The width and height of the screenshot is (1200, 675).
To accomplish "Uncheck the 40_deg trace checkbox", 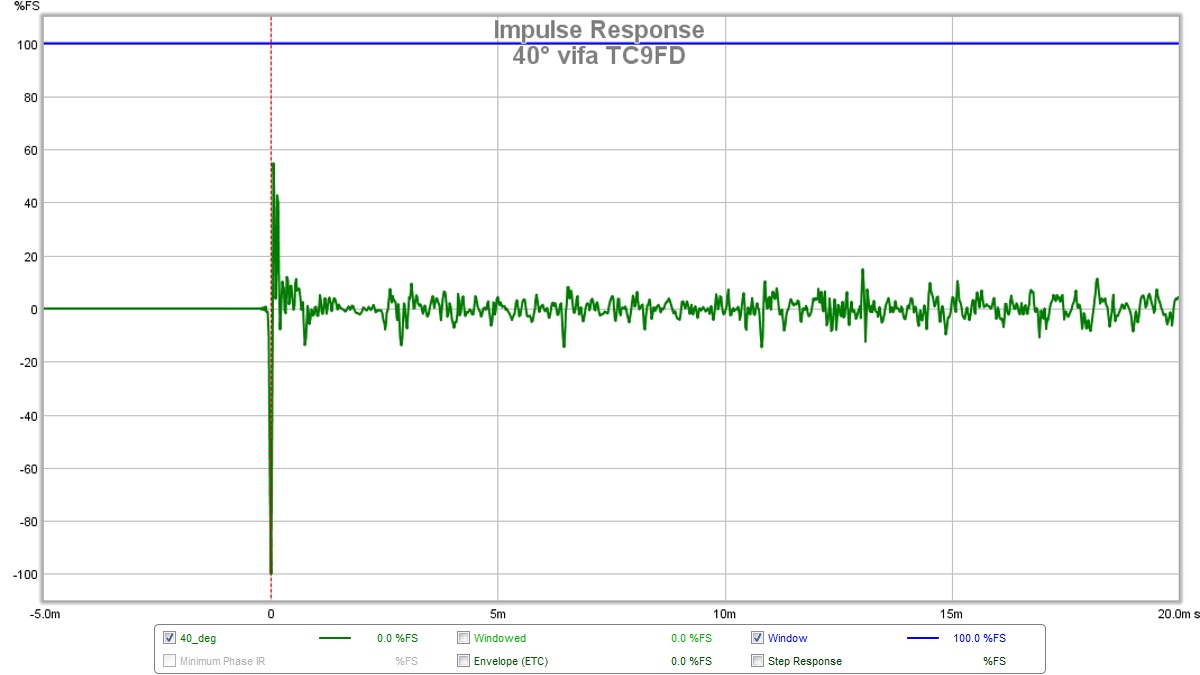I will pyautogui.click(x=170, y=638).
